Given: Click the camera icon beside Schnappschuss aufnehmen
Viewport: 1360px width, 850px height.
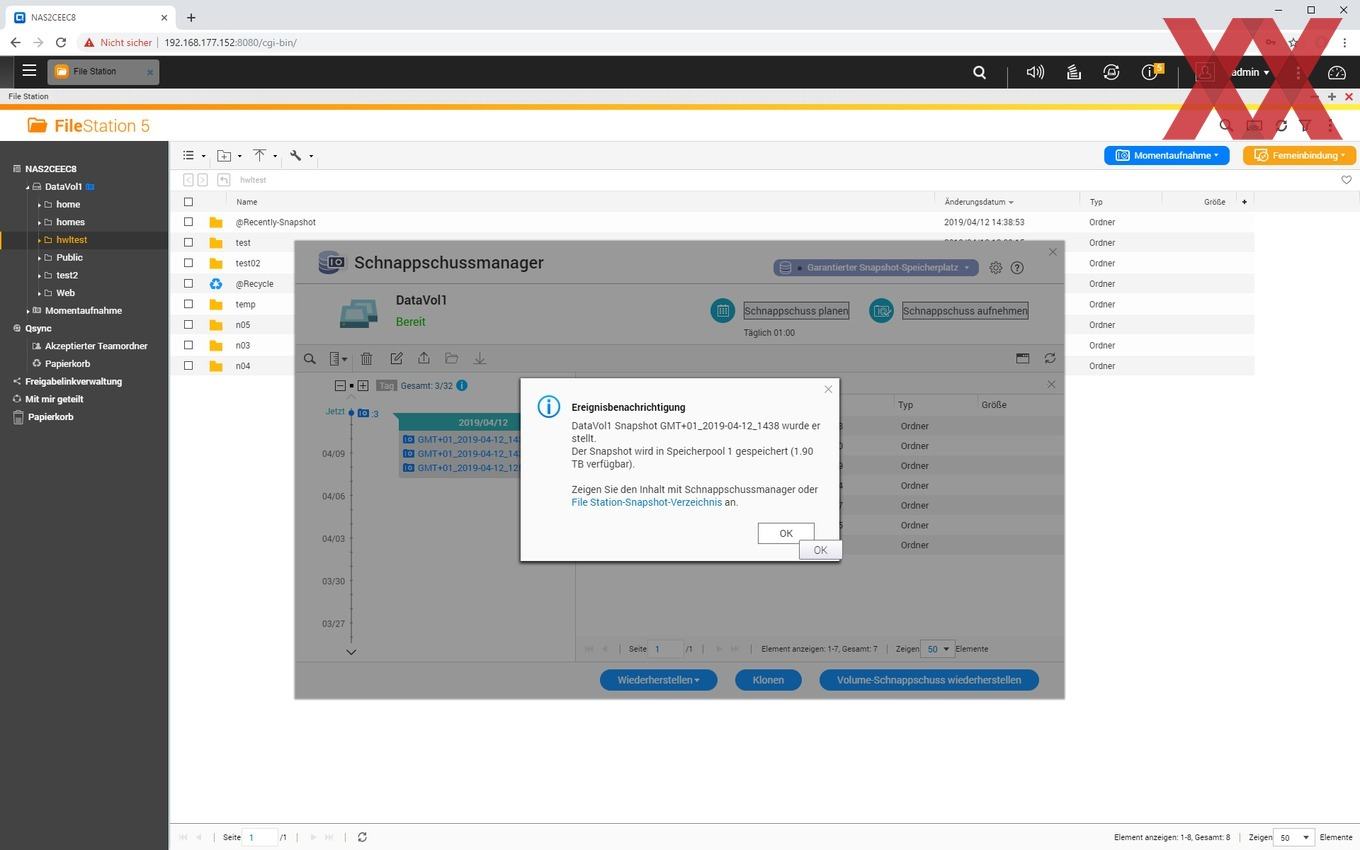Looking at the screenshot, I should pyautogui.click(x=881, y=311).
